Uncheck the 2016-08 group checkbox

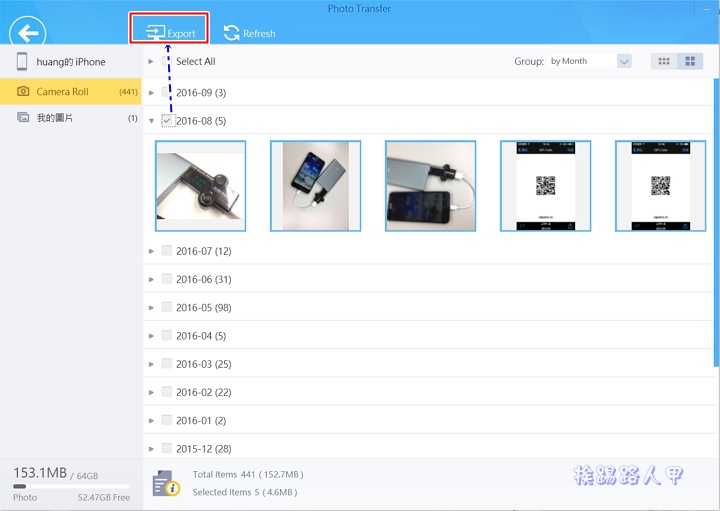click(167, 121)
